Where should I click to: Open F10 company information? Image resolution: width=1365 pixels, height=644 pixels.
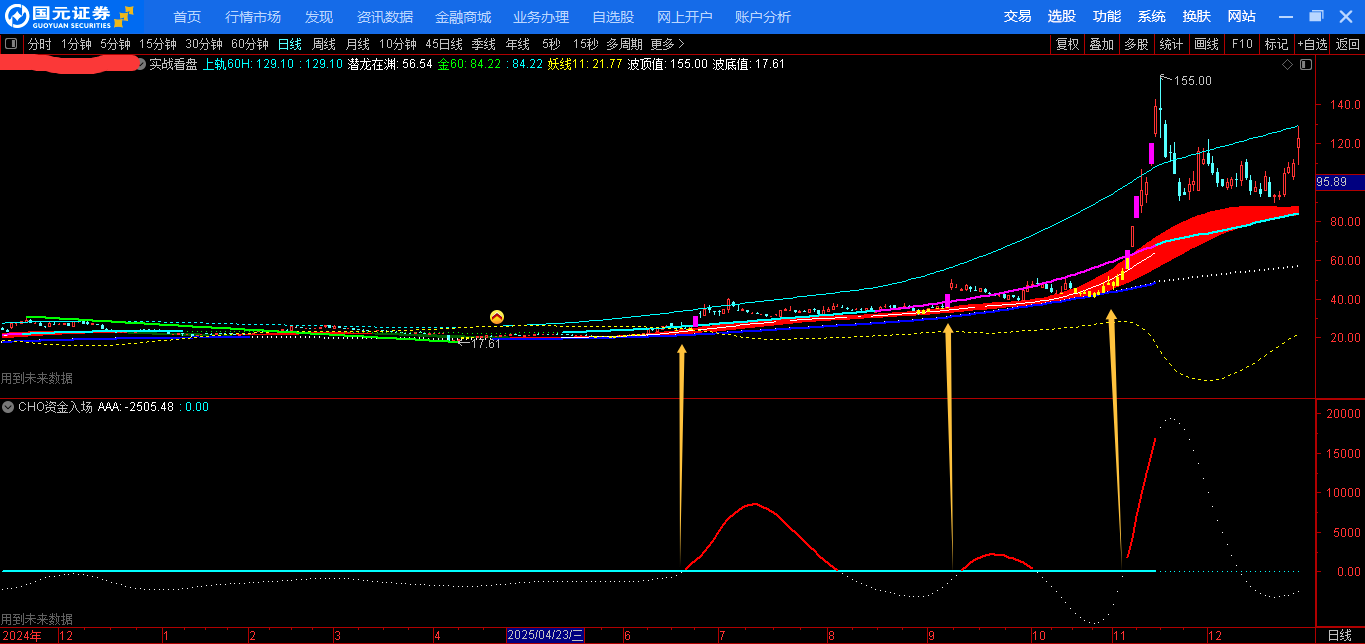(x=1242, y=44)
